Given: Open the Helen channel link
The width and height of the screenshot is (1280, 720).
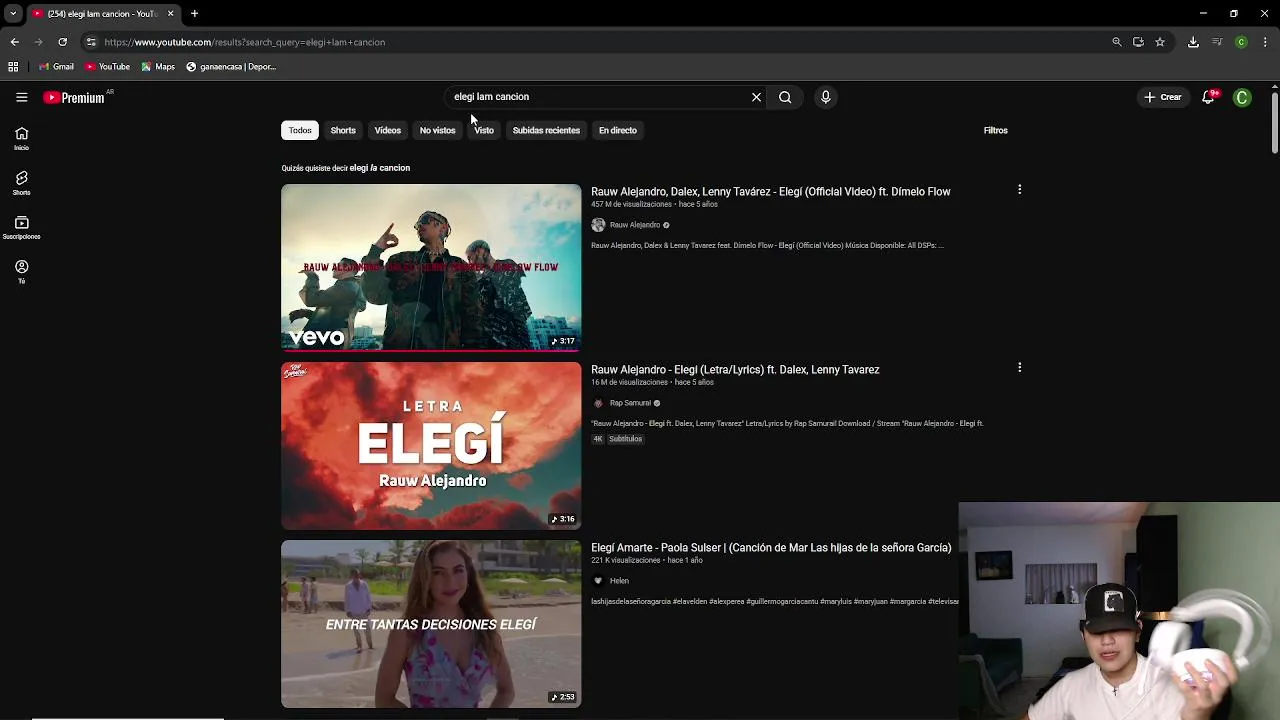Looking at the screenshot, I should coord(619,581).
